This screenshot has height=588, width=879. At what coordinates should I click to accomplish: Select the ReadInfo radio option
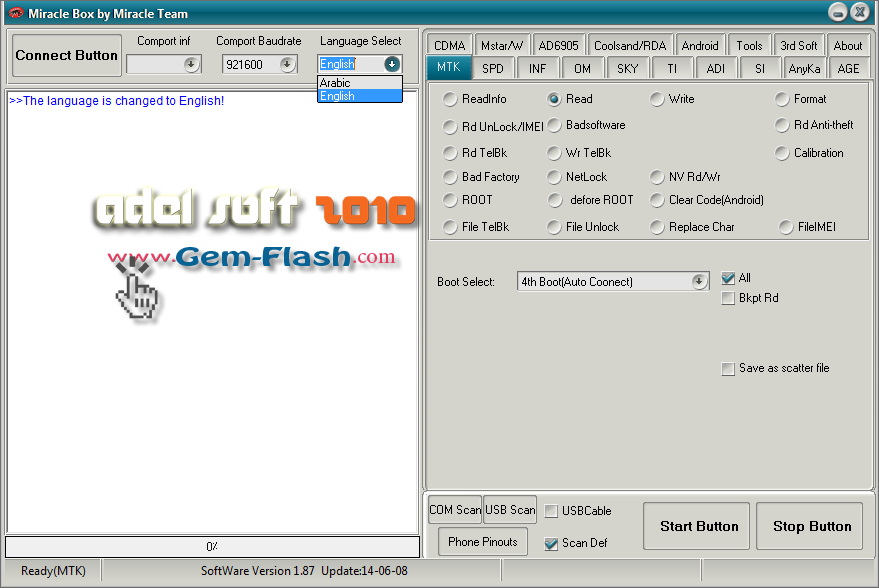coord(450,99)
